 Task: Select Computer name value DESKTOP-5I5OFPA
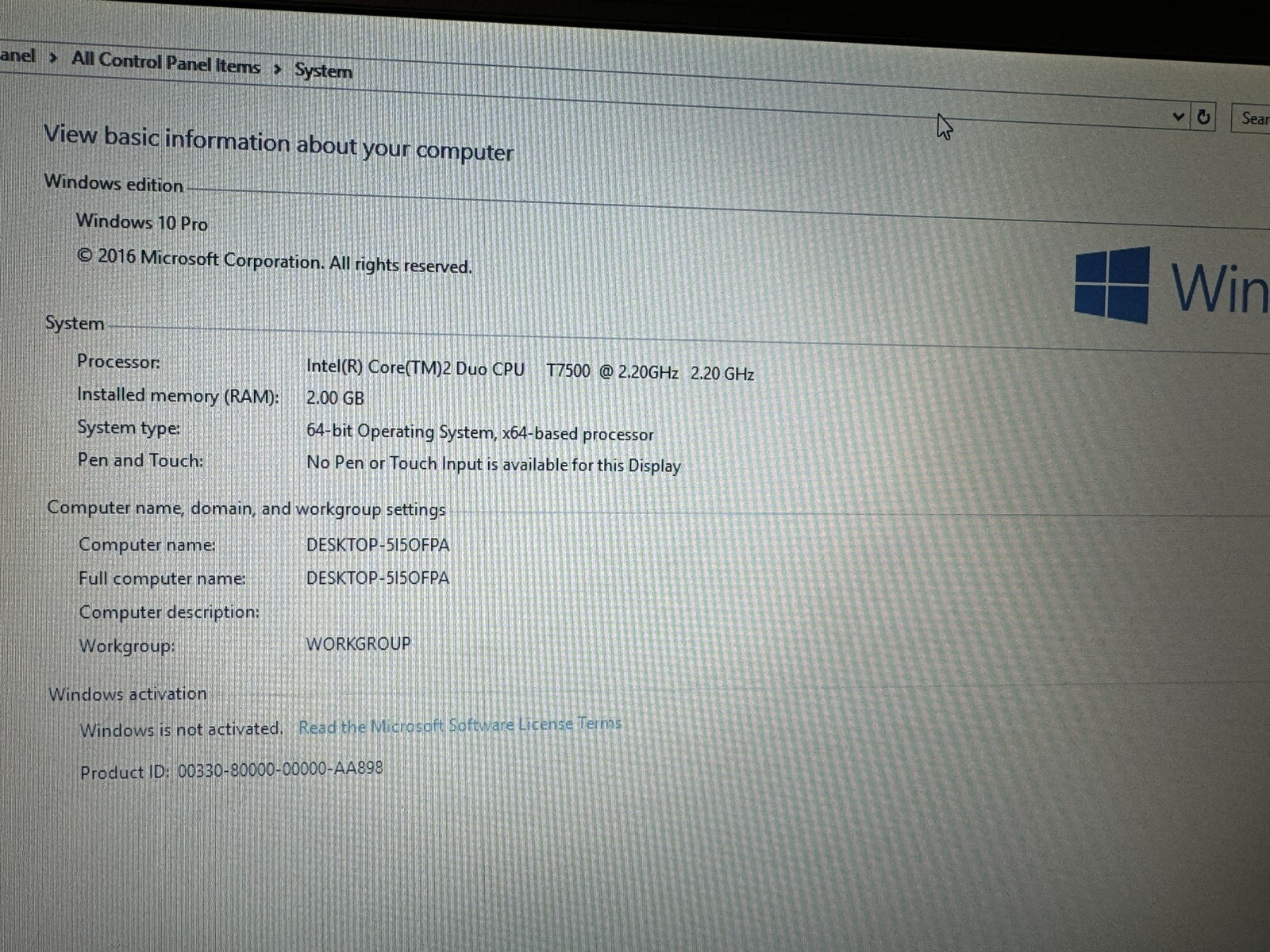[x=378, y=545]
